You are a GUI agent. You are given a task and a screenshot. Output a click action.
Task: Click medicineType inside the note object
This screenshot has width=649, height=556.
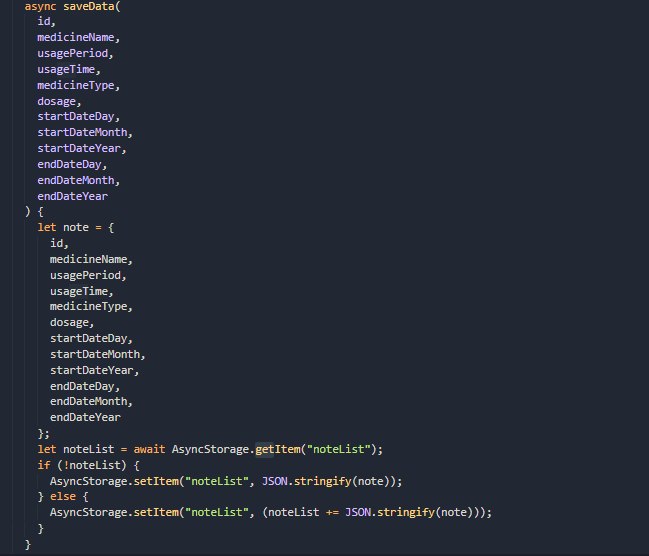click(x=89, y=306)
